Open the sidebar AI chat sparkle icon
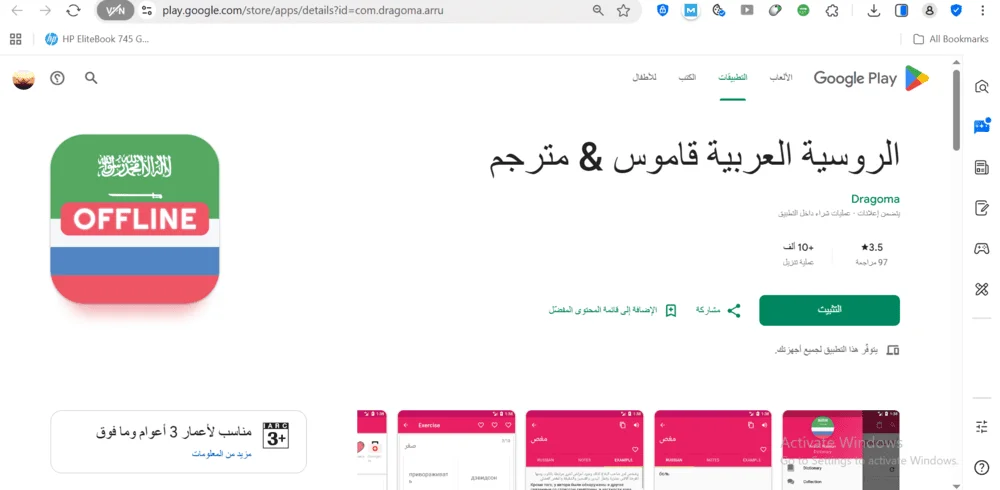 click(x=982, y=126)
